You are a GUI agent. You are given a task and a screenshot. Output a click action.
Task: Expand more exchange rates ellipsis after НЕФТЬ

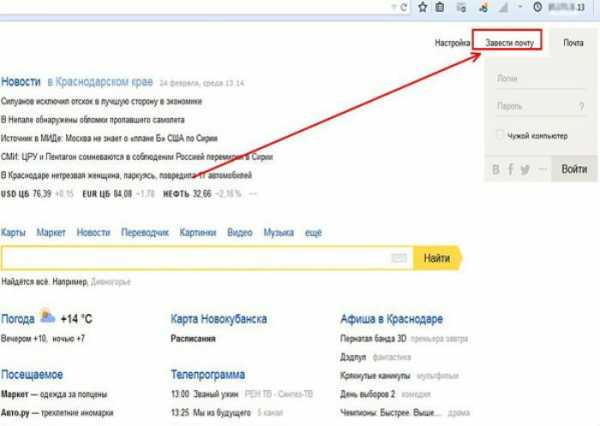(253, 194)
